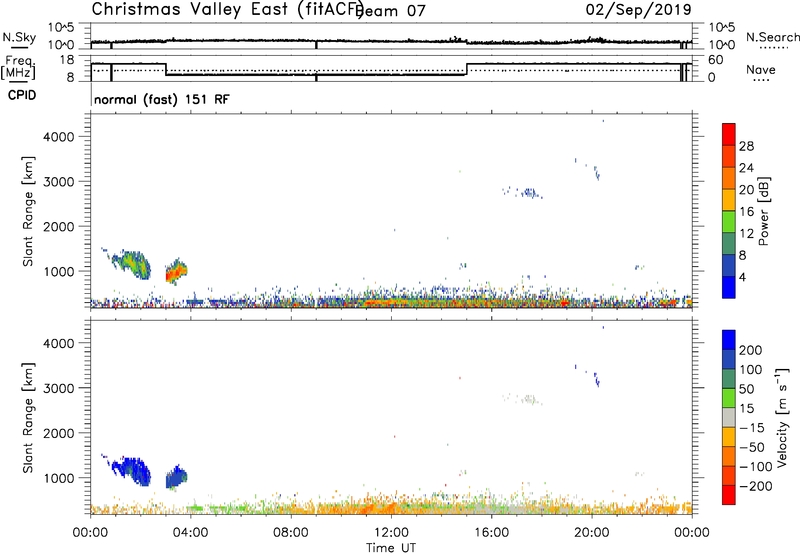Click the gray segment of the Velocity colorbar
Screen dimensions: 800x554
click(x=729, y=418)
